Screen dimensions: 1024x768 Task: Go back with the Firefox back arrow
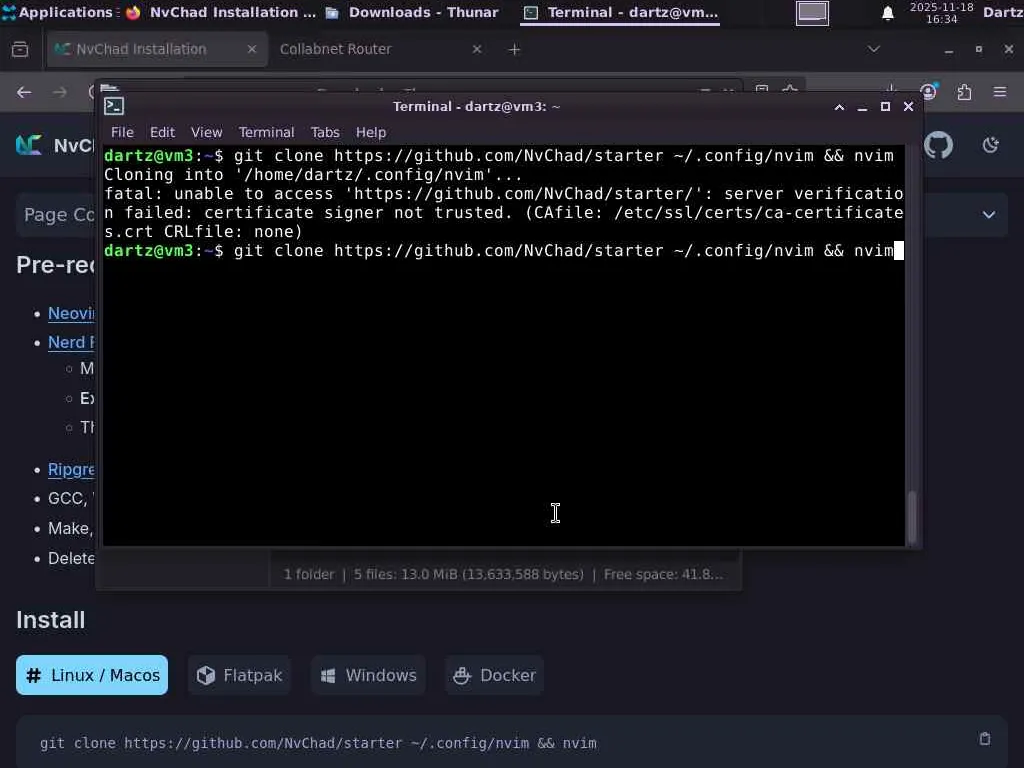24,92
